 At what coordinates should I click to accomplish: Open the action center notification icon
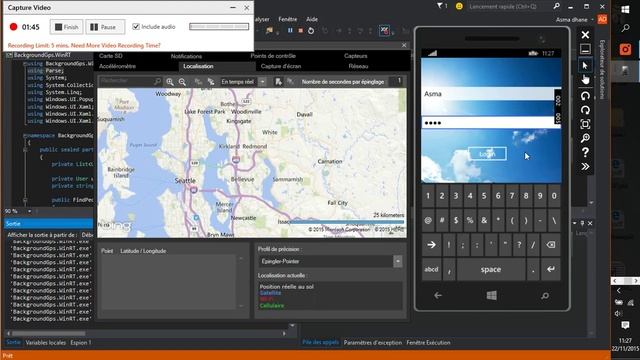coord(625,325)
